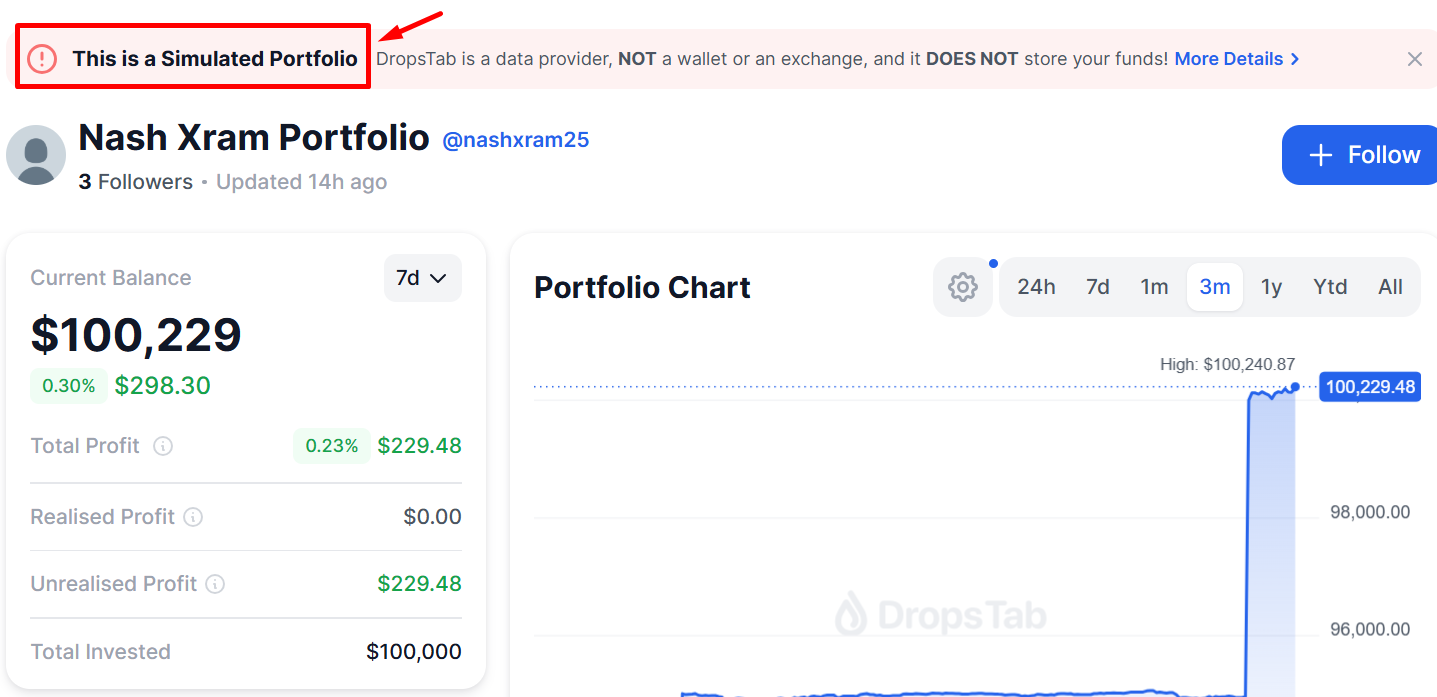Screen dimensions: 1437x697
Task: Follow the Nash Xram Portfolio
Action: tap(1362, 155)
